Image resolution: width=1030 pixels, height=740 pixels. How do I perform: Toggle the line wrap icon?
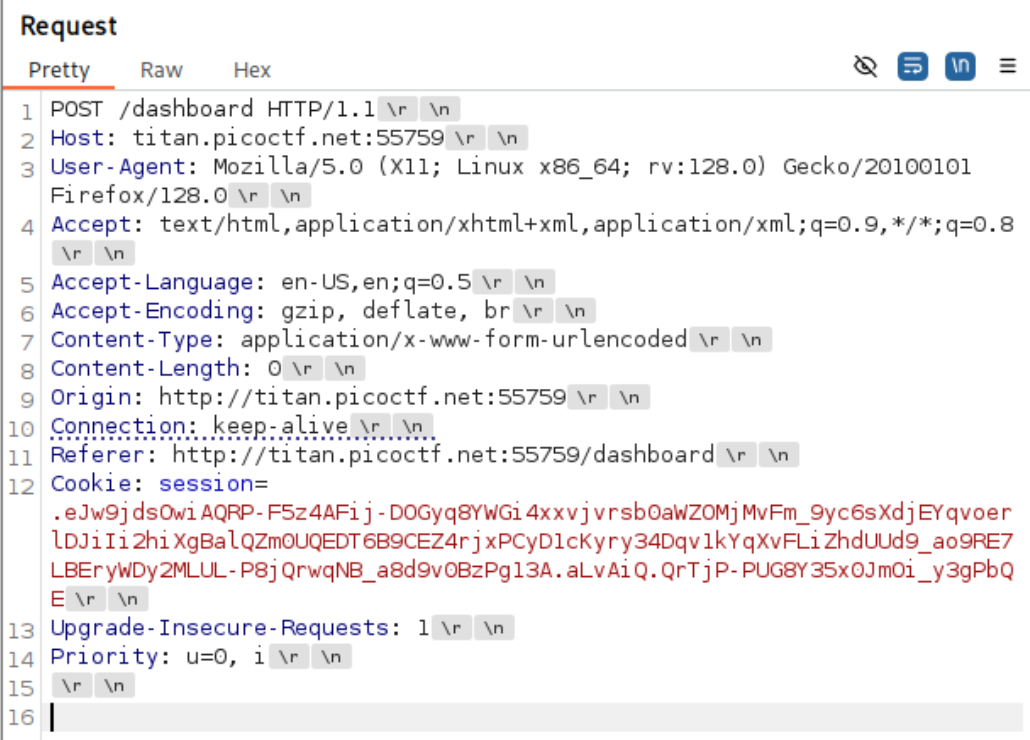click(912, 66)
